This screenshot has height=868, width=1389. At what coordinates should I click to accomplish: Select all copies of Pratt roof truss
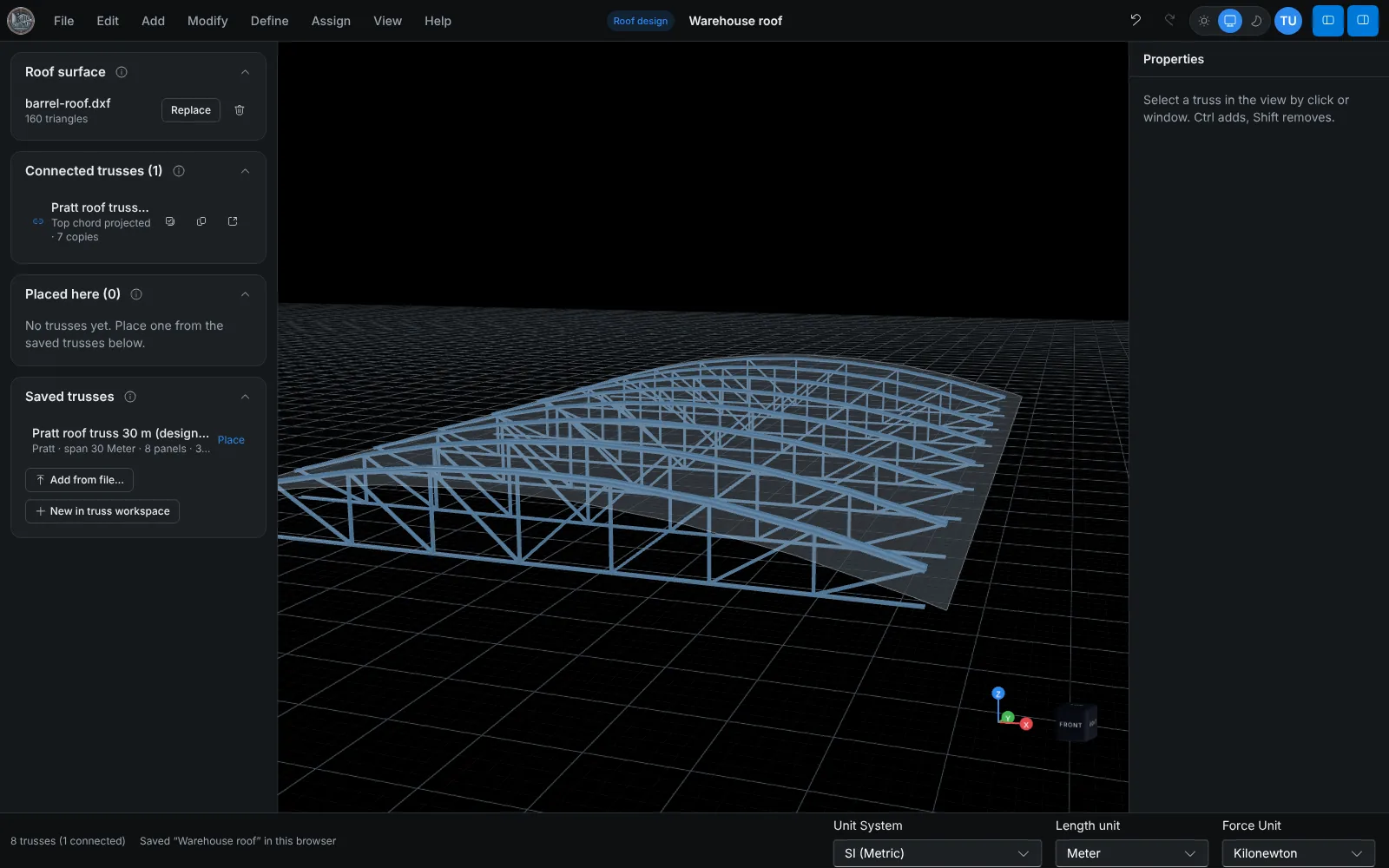pyautogui.click(x=170, y=221)
